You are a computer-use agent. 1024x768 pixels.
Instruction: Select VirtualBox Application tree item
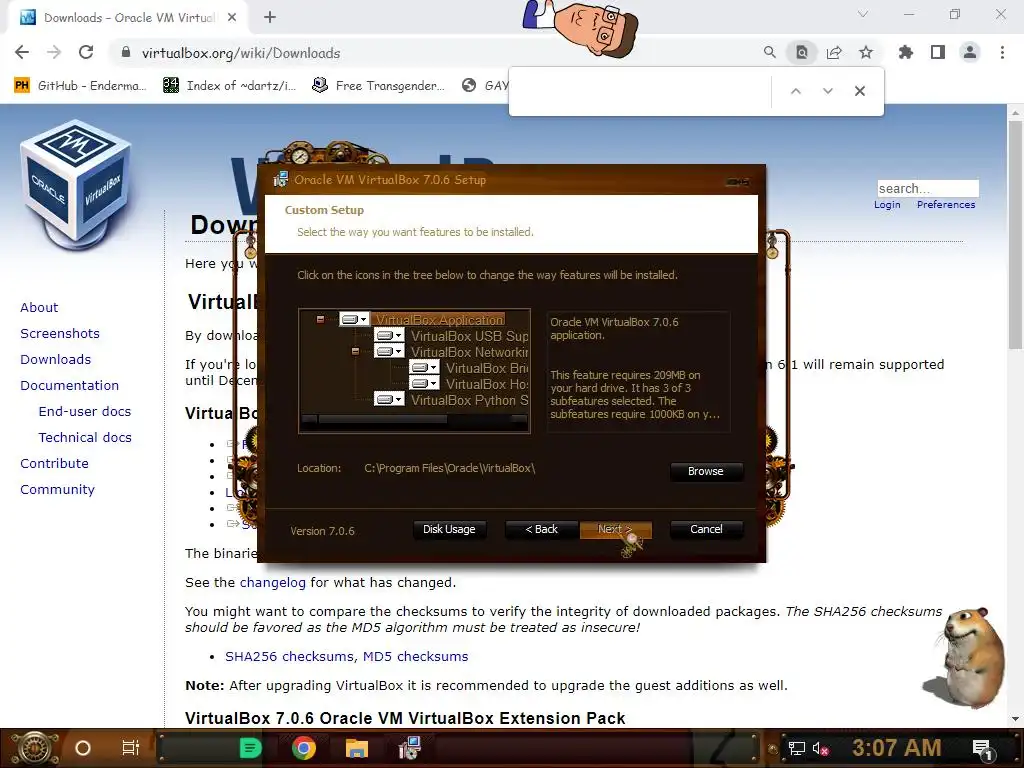440,320
